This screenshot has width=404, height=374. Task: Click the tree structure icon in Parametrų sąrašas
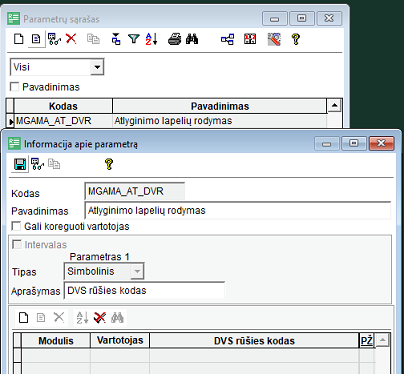point(227,39)
